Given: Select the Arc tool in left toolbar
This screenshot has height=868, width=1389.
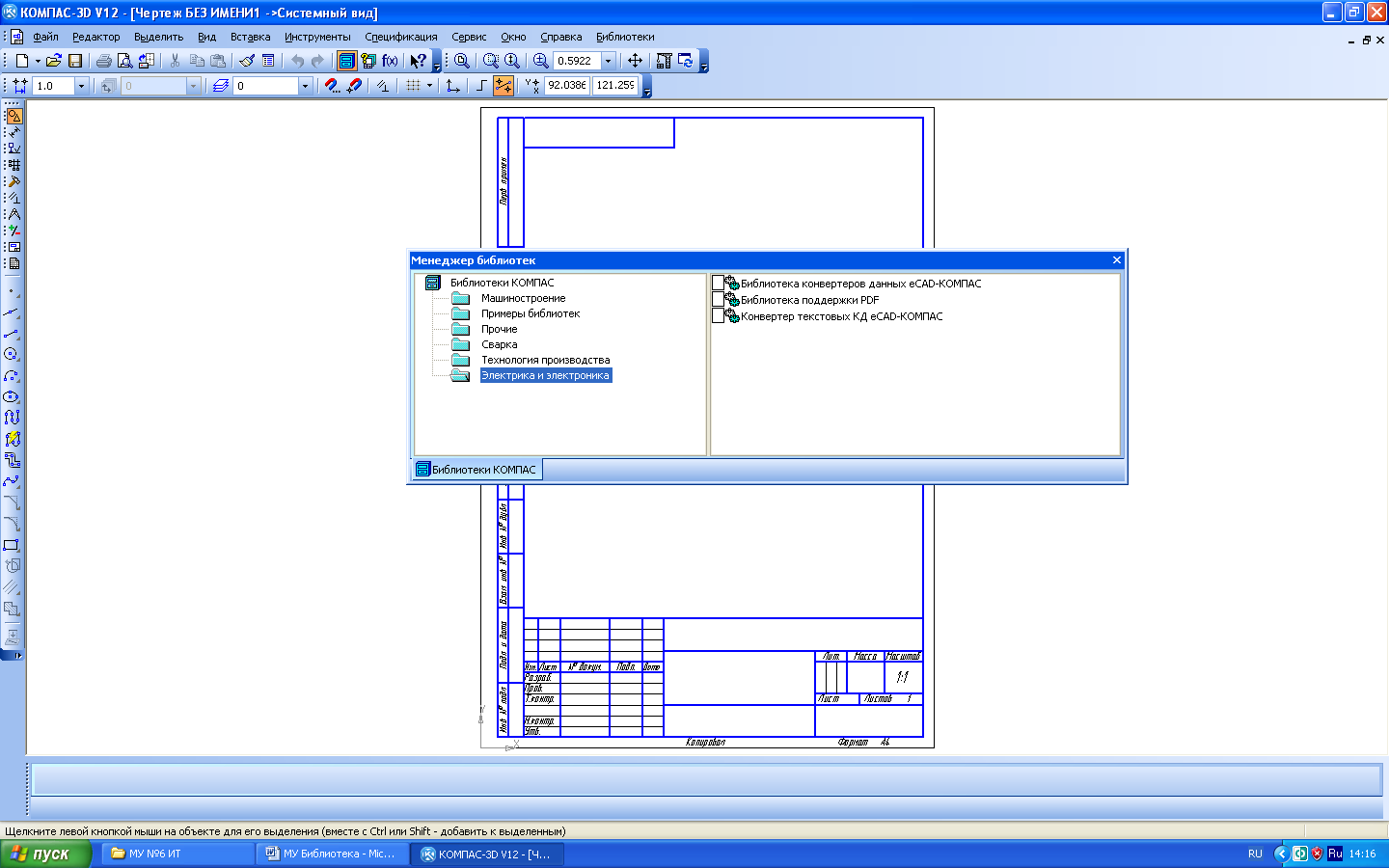Looking at the screenshot, I should point(12,376).
